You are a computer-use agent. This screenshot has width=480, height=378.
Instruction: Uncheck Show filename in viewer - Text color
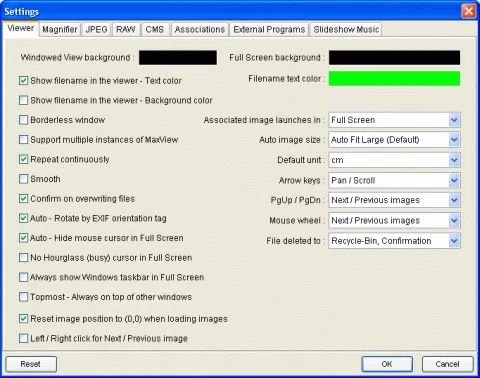click(23, 81)
